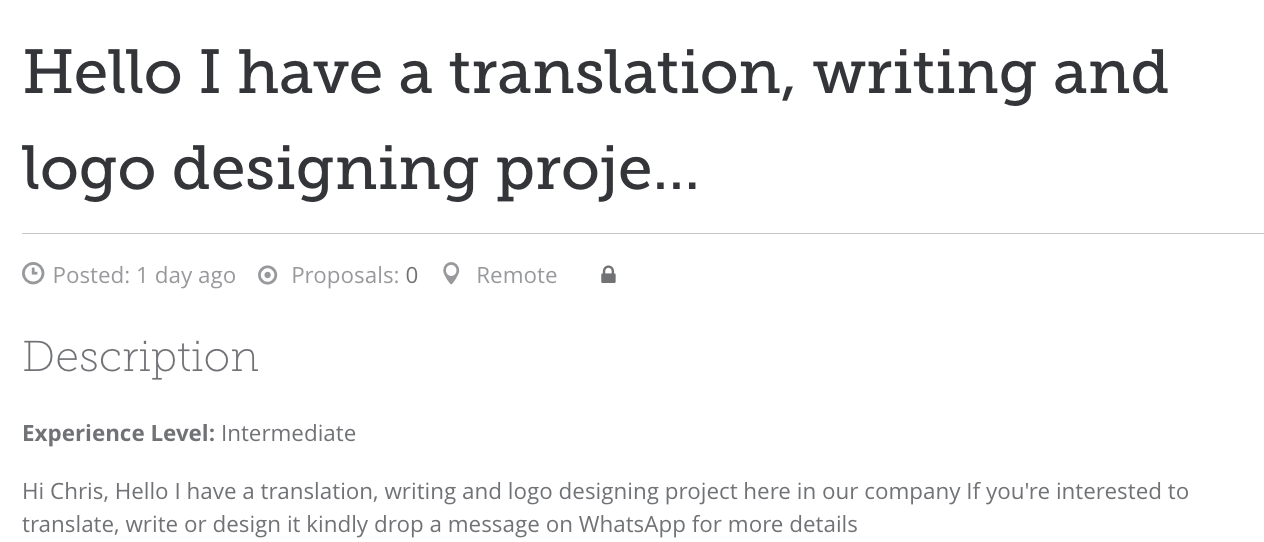Select the '1 day ago' timestamp
The width and height of the screenshot is (1264, 542).
pyautogui.click(x=186, y=275)
